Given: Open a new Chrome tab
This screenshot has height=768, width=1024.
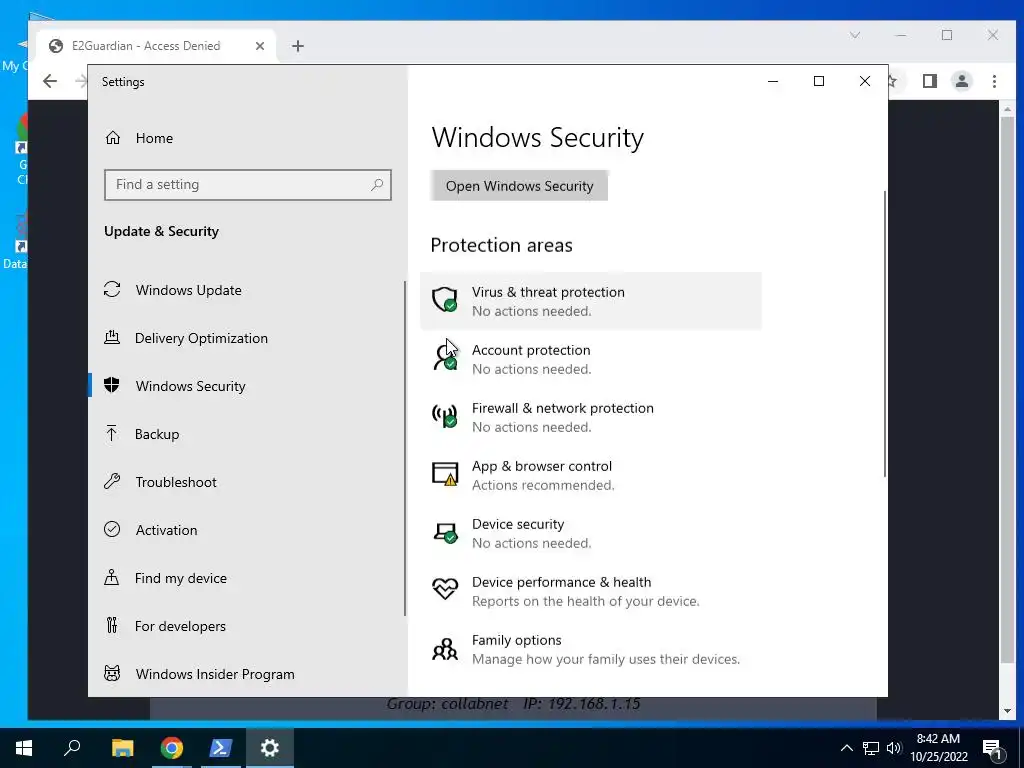Looking at the screenshot, I should tap(298, 46).
